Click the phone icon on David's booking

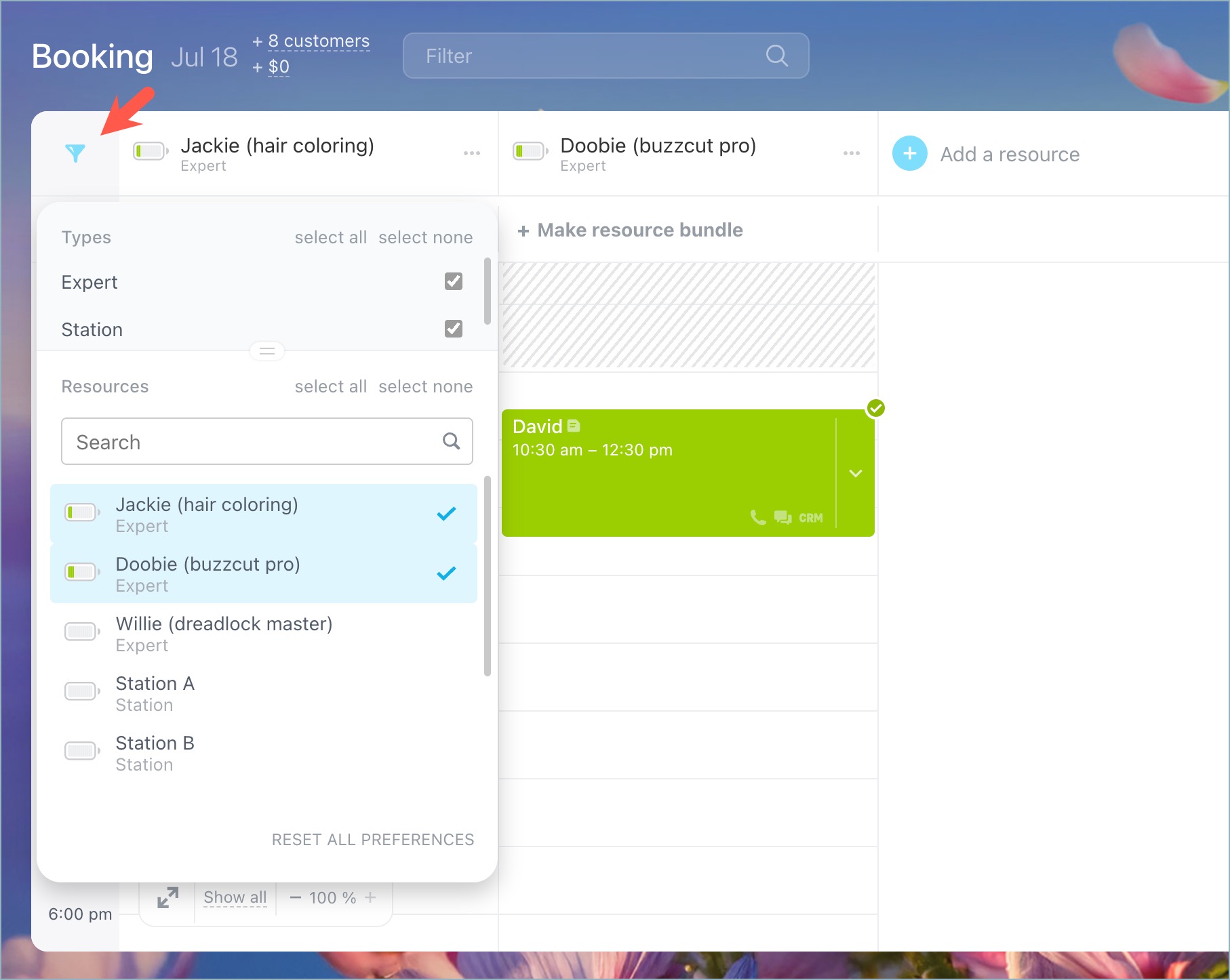point(757,518)
